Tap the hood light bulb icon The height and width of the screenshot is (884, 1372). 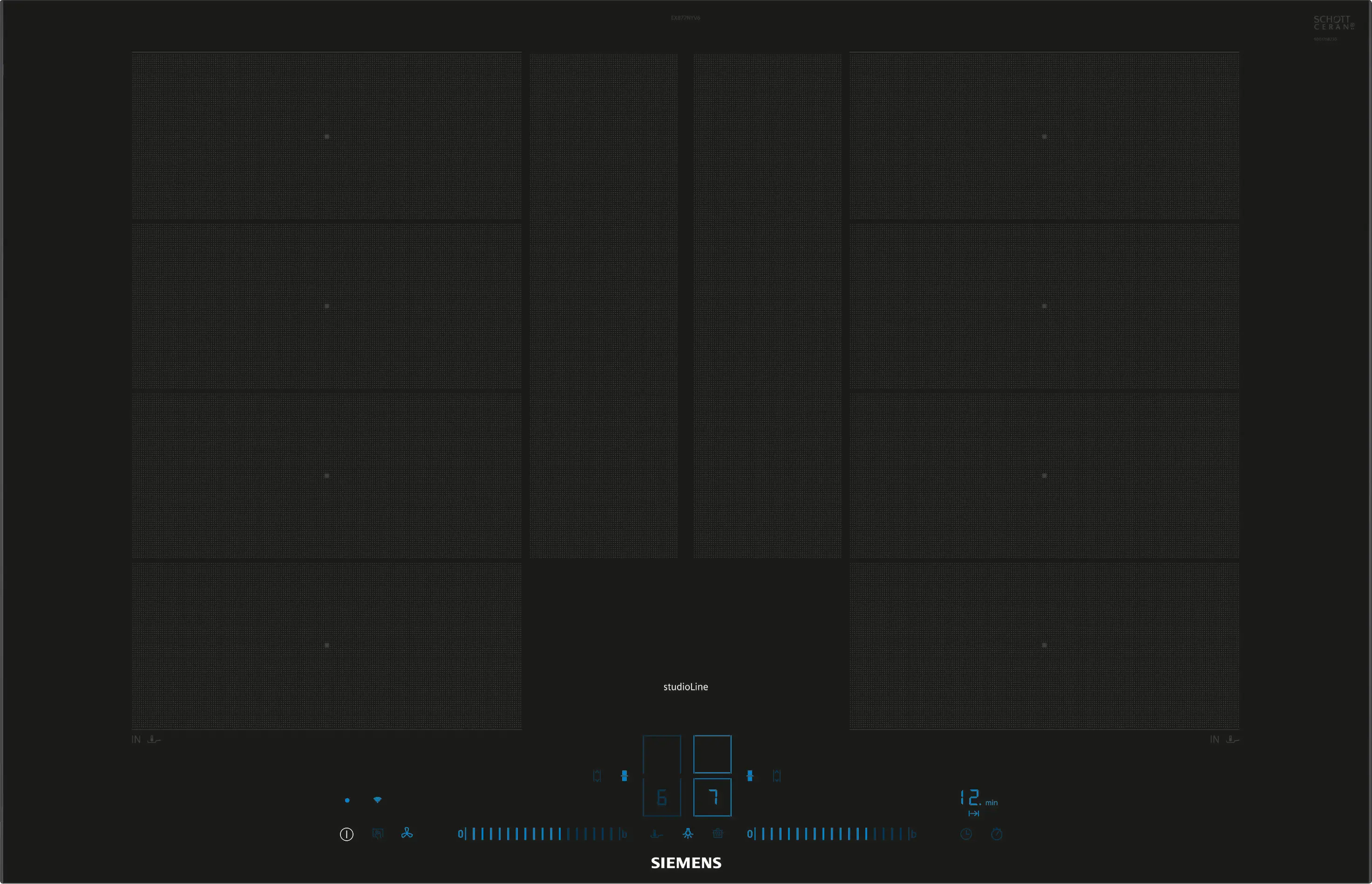(x=687, y=834)
